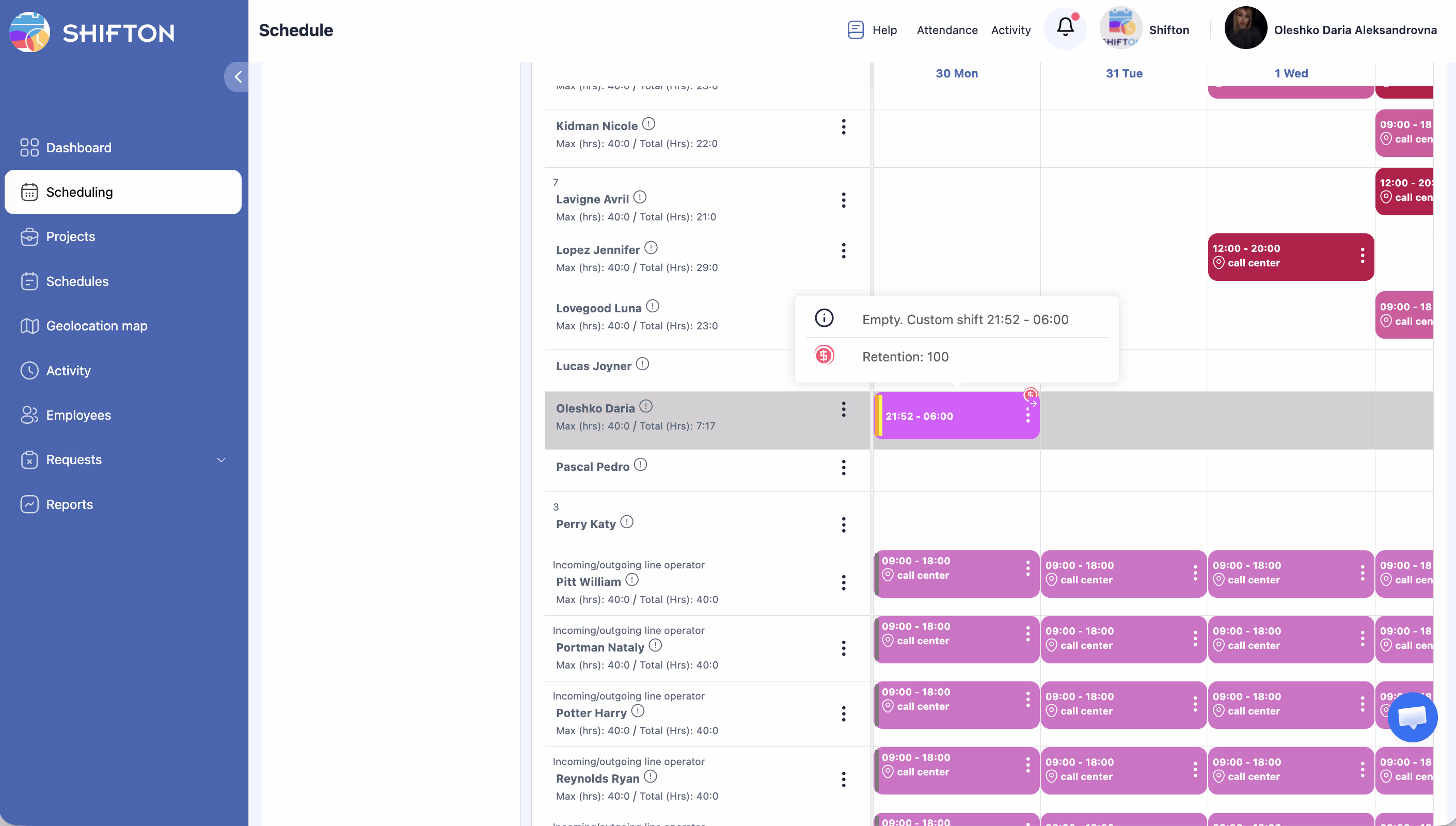
Task: Click info icon beside Lopez Jennifer
Action: click(x=651, y=248)
